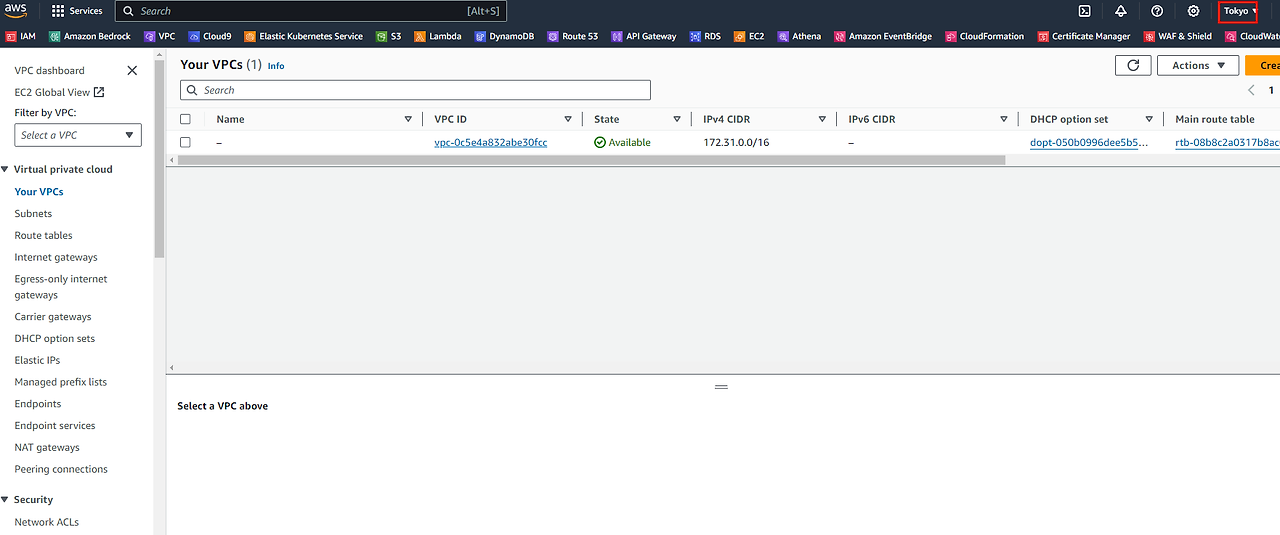Viewport: 1280px width, 535px height.
Task: Sort by DHCP option set column arrow
Action: tap(1149, 119)
